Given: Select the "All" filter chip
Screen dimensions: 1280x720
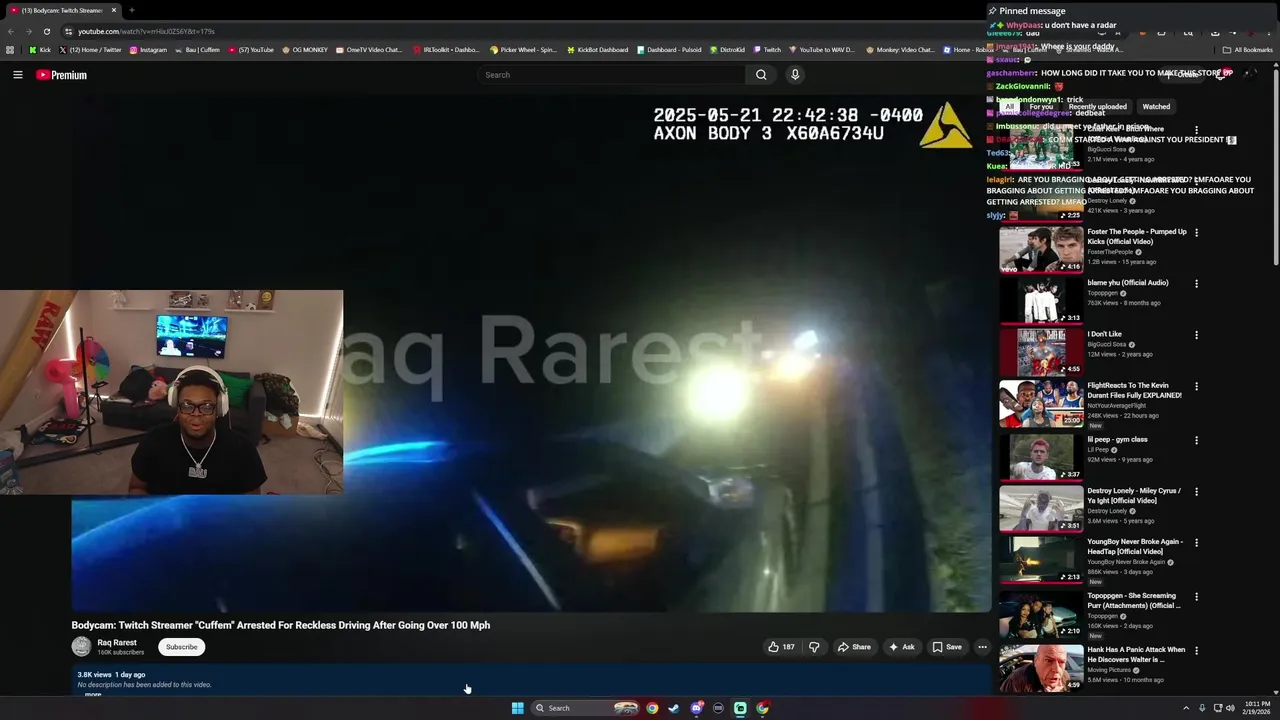Looking at the screenshot, I should [x=1010, y=106].
